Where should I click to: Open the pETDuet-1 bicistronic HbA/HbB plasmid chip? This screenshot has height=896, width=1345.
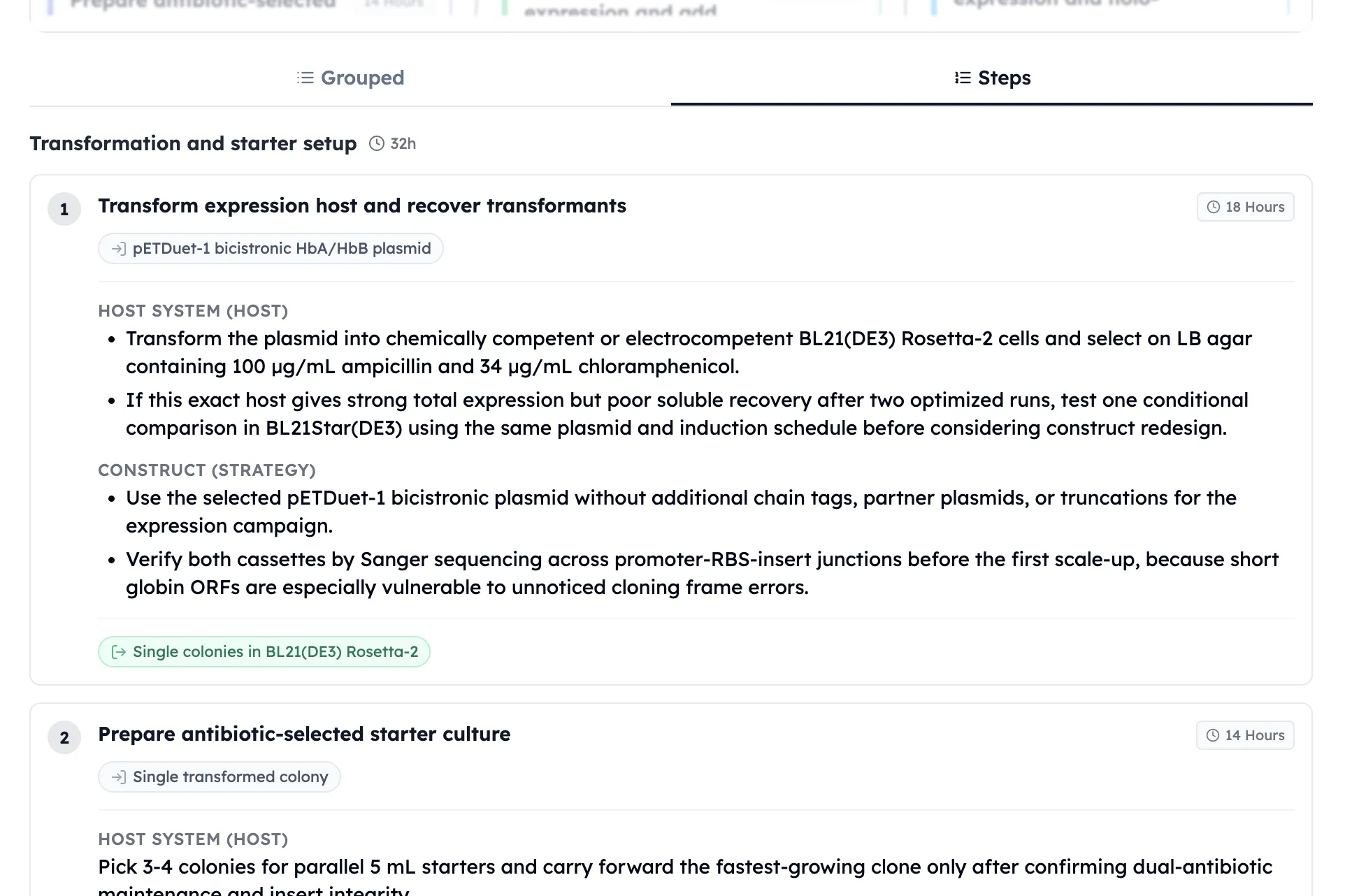(271, 249)
